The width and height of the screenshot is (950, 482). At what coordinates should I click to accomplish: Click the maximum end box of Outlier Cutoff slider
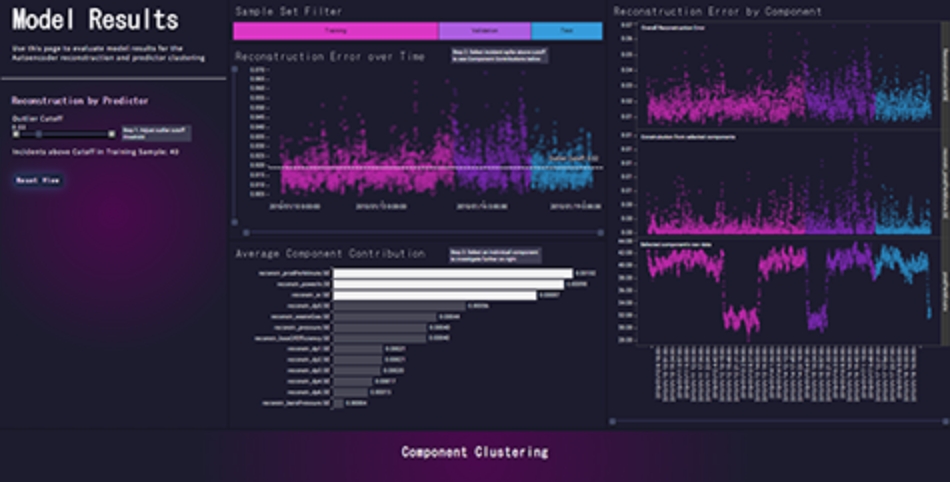pyautogui.click(x=111, y=134)
